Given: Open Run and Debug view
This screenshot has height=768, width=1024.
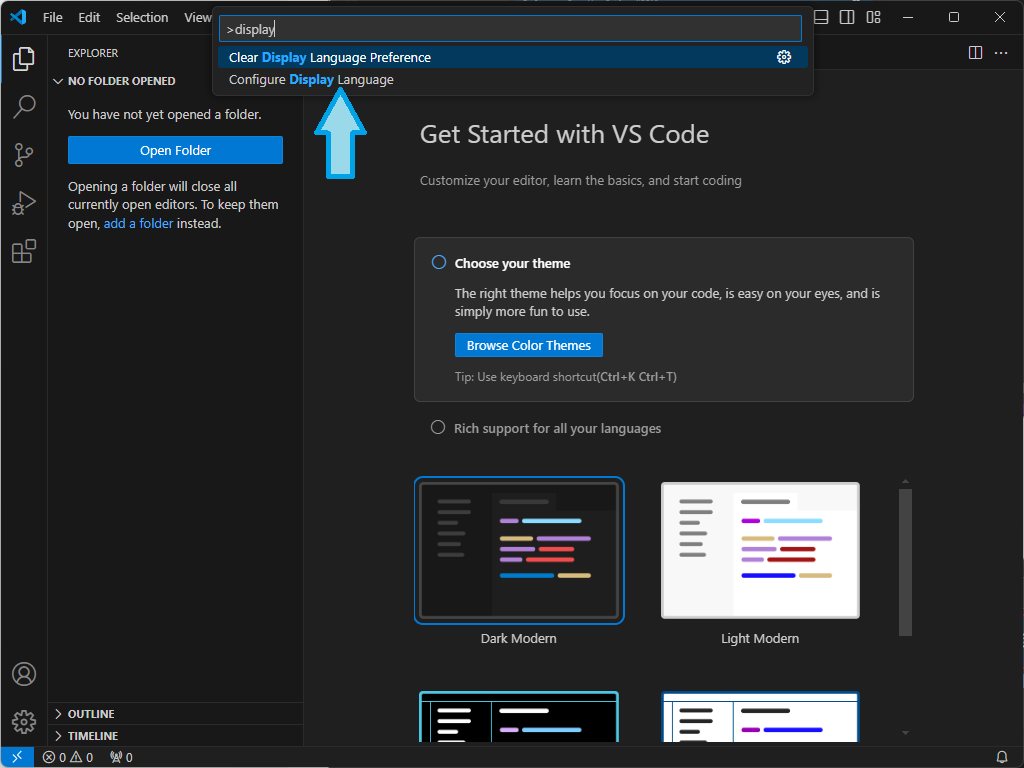Looking at the screenshot, I should pyautogui.click(x=24, y=203).
